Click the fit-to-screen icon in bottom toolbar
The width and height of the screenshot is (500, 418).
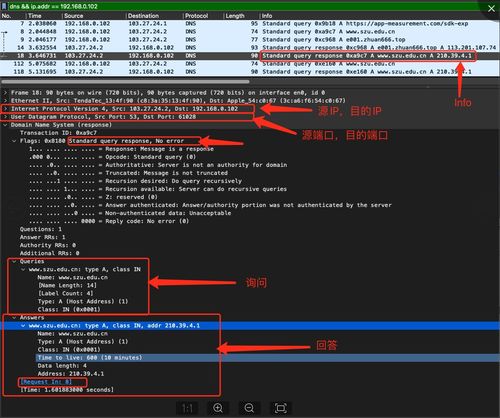(x=280, y=408)
